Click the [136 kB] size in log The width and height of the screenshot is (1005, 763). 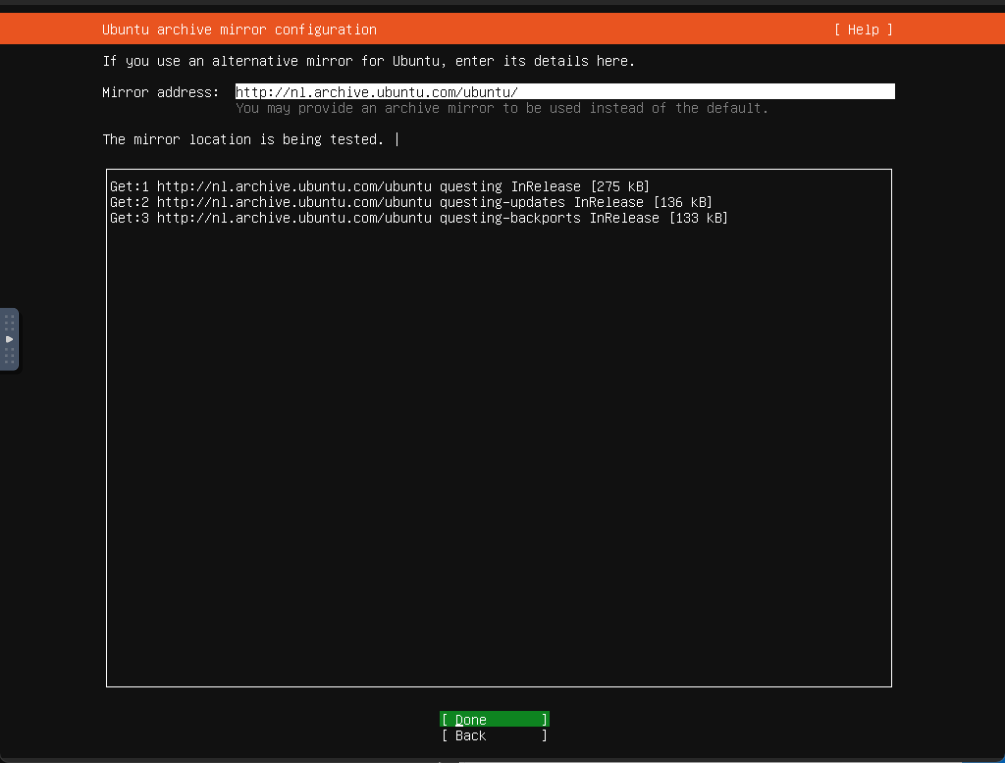(x=682, y=203)
